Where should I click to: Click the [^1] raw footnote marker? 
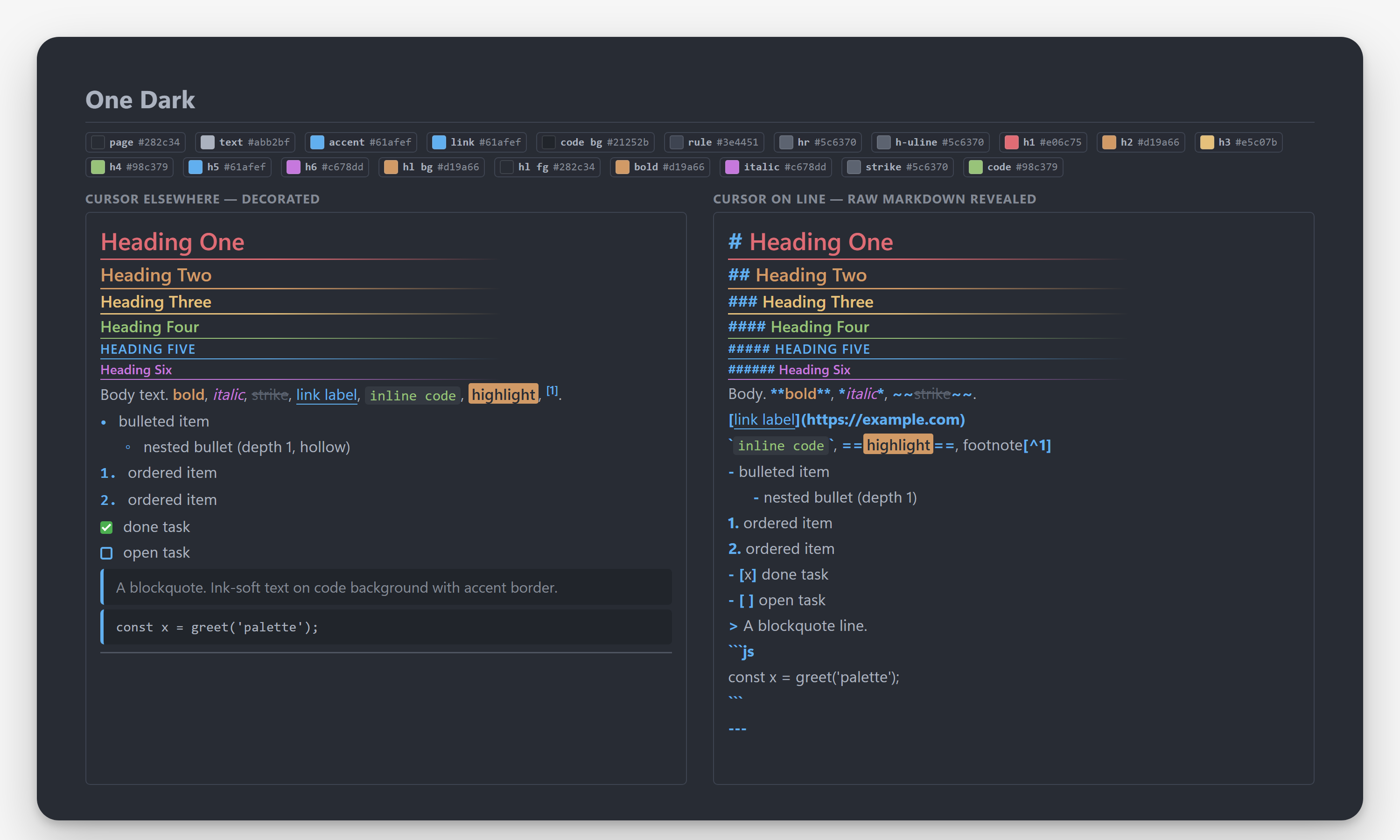(1037, 446)
